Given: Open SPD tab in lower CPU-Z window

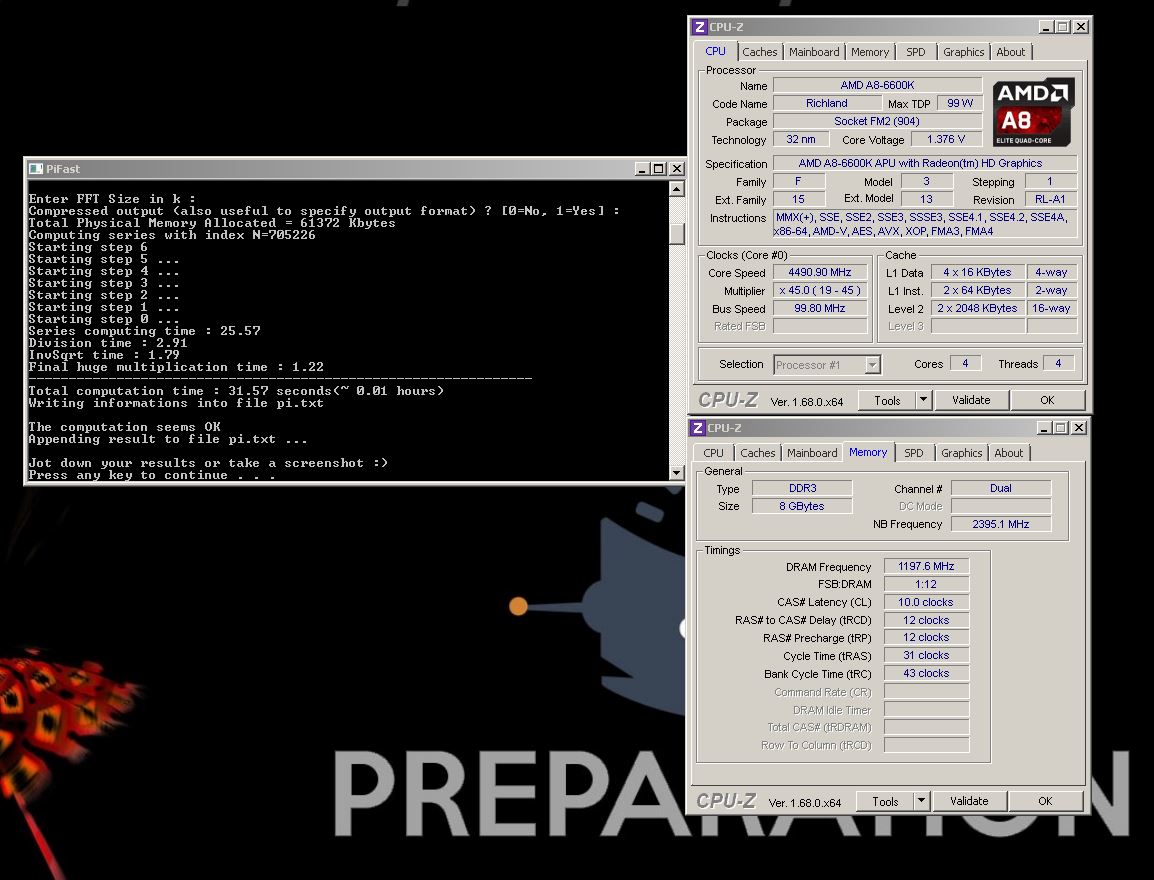Looking at the screenshot, I should (x=913, y=453).
